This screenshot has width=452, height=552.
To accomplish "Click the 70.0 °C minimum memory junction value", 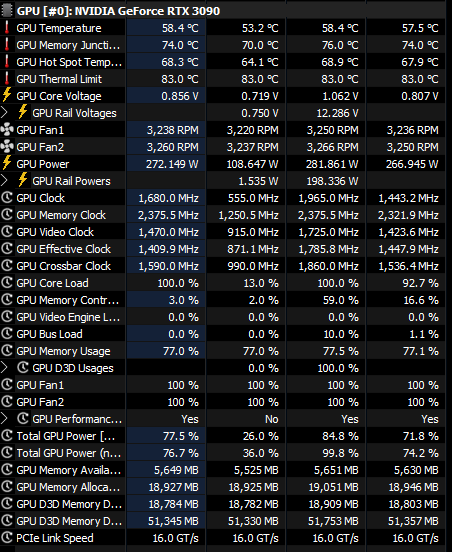I will point(260,45).
